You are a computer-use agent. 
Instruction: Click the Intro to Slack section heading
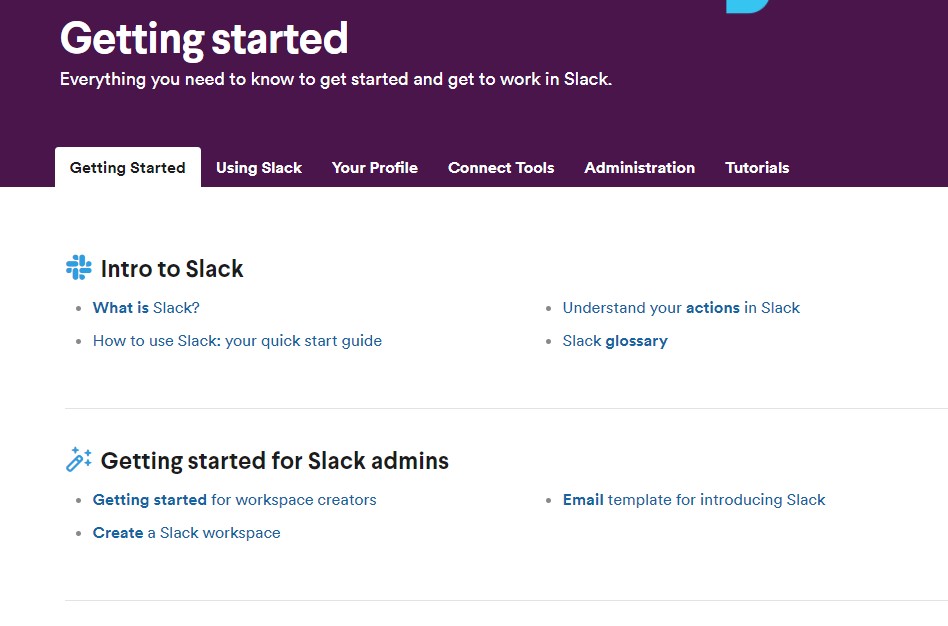[172, 269]
